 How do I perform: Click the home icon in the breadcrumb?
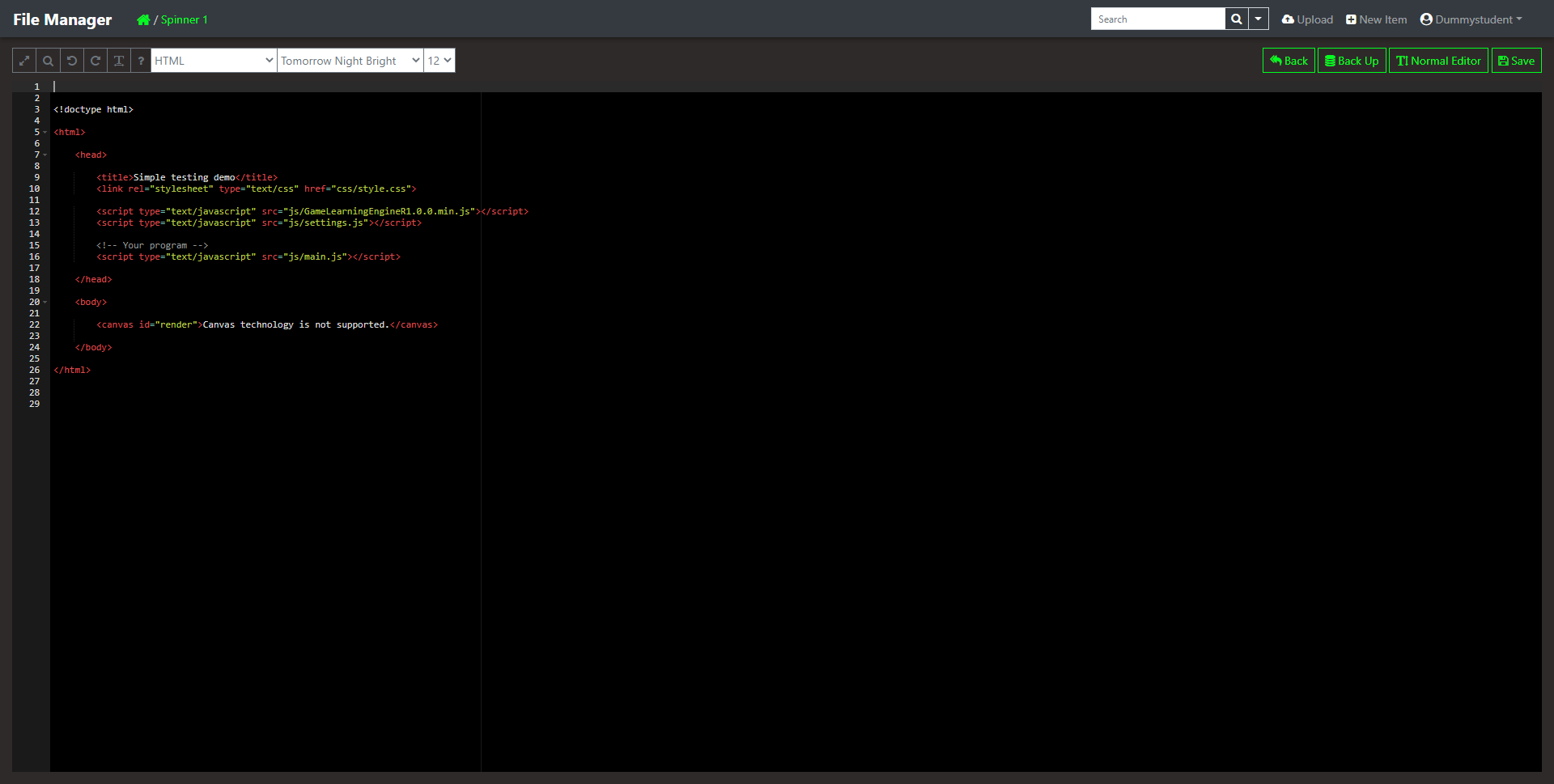(x=143, y=19)
